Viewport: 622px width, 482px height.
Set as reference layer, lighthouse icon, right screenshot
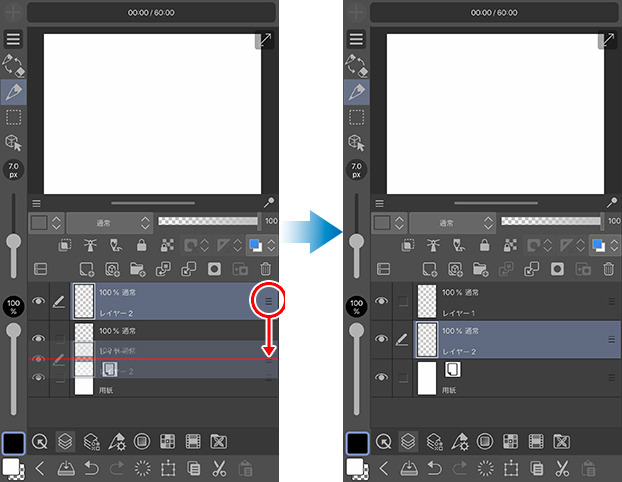click(433, 245)
